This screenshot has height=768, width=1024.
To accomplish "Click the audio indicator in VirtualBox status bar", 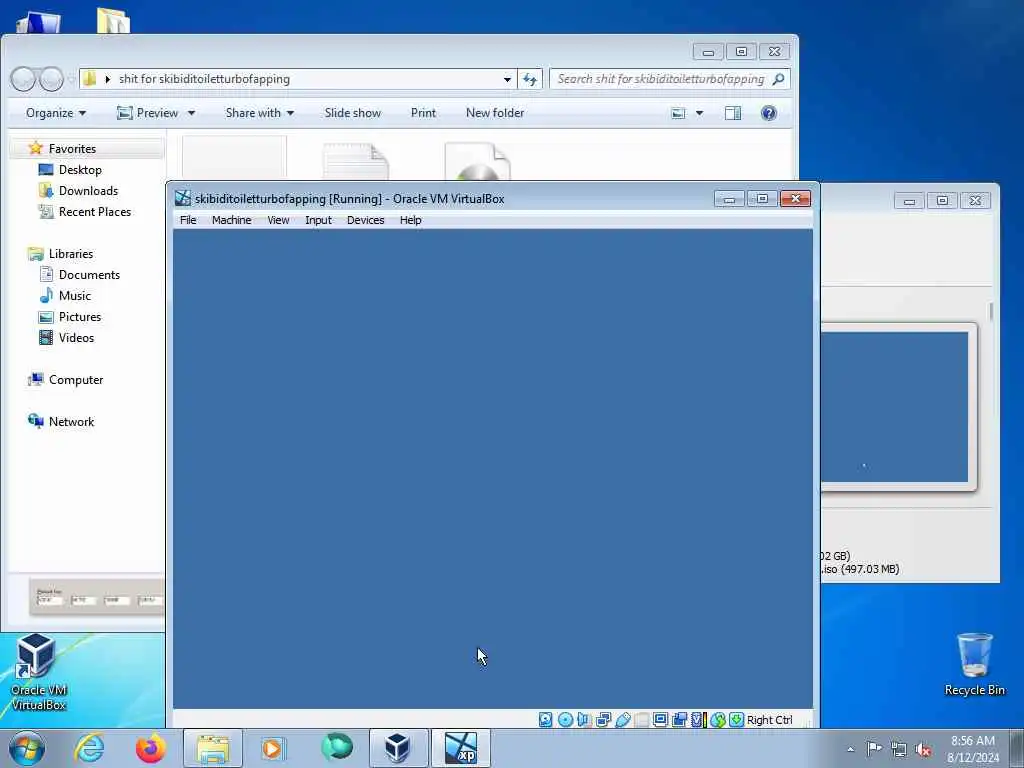I will (584, 720).
